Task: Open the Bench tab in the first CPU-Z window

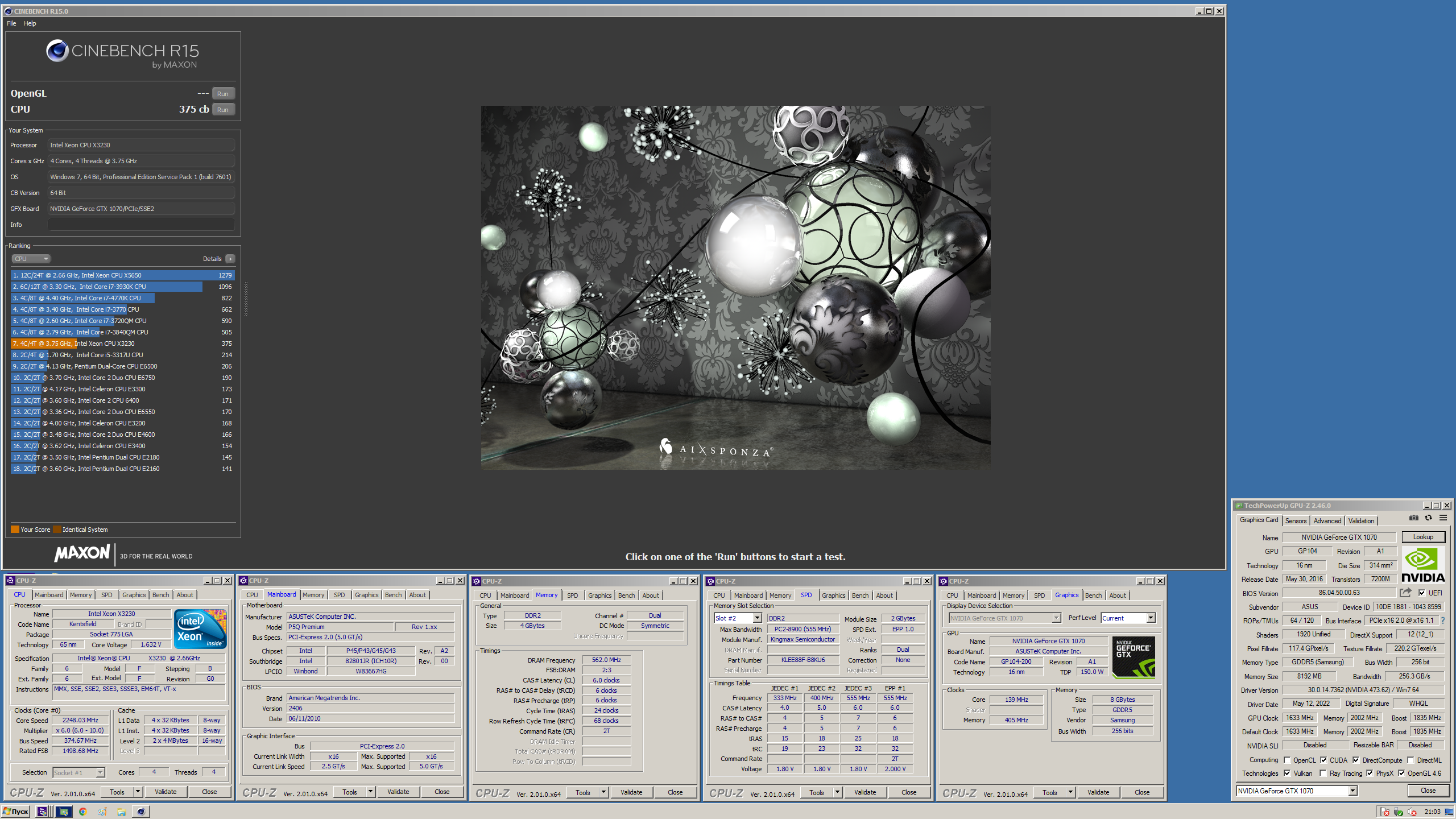Action: click(160, 595)
